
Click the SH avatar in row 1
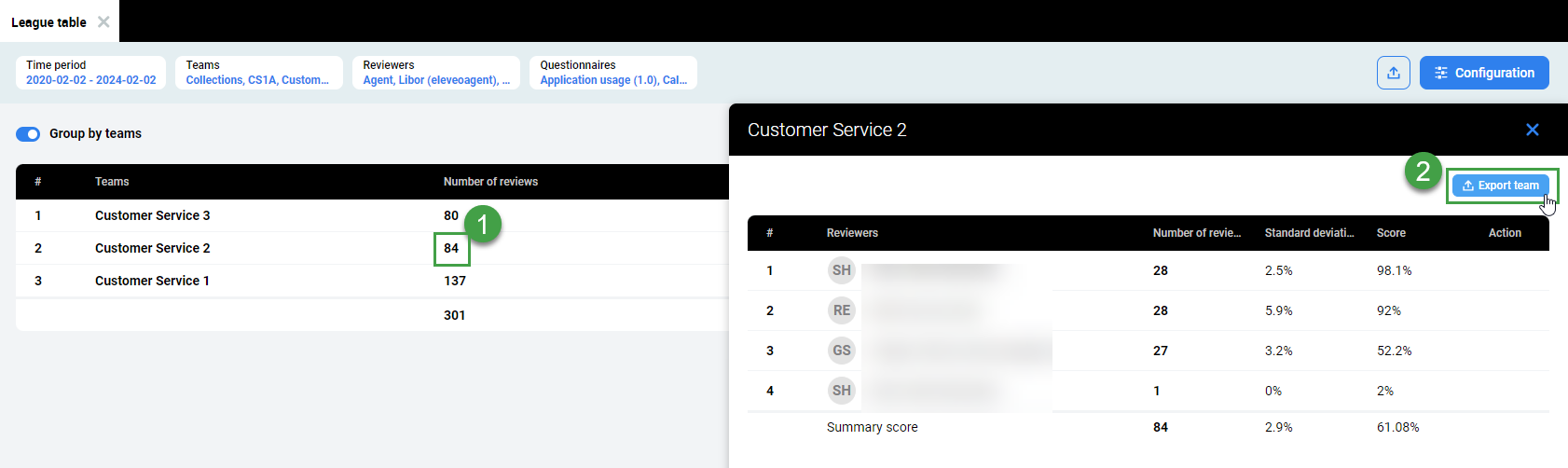[x=841, y=270]
